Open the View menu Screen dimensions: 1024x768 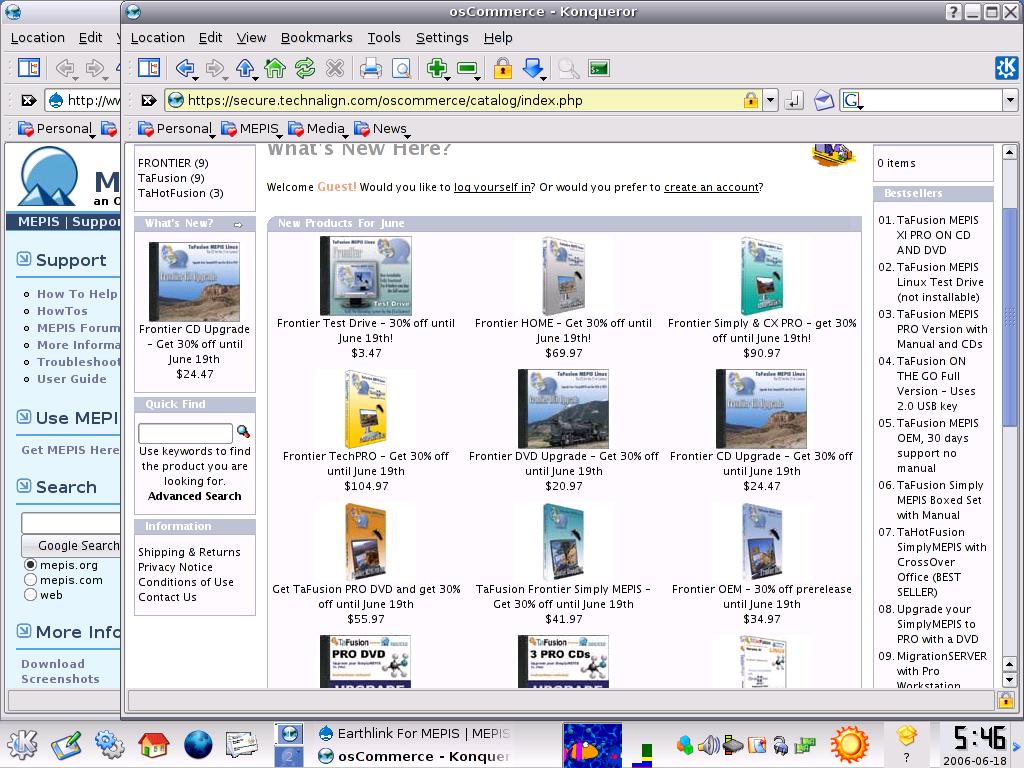click(x=251, y=38)
